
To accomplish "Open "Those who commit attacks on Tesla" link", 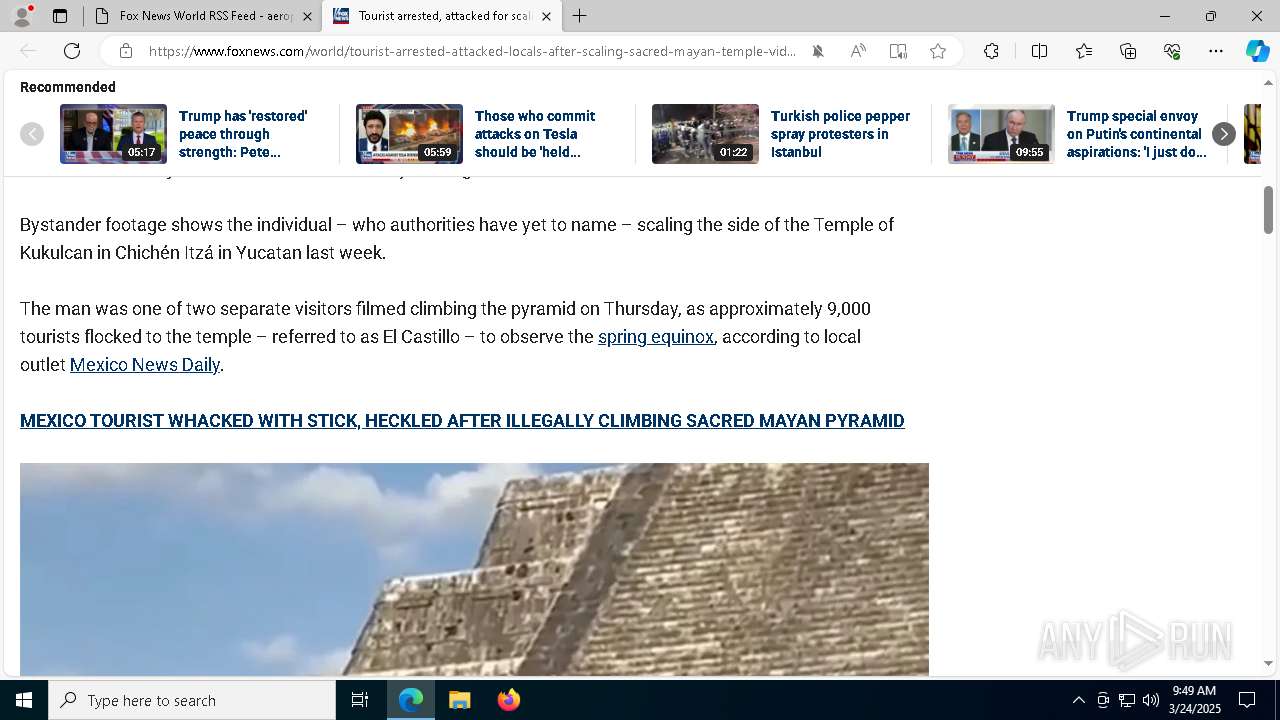I will pos(535,134).
